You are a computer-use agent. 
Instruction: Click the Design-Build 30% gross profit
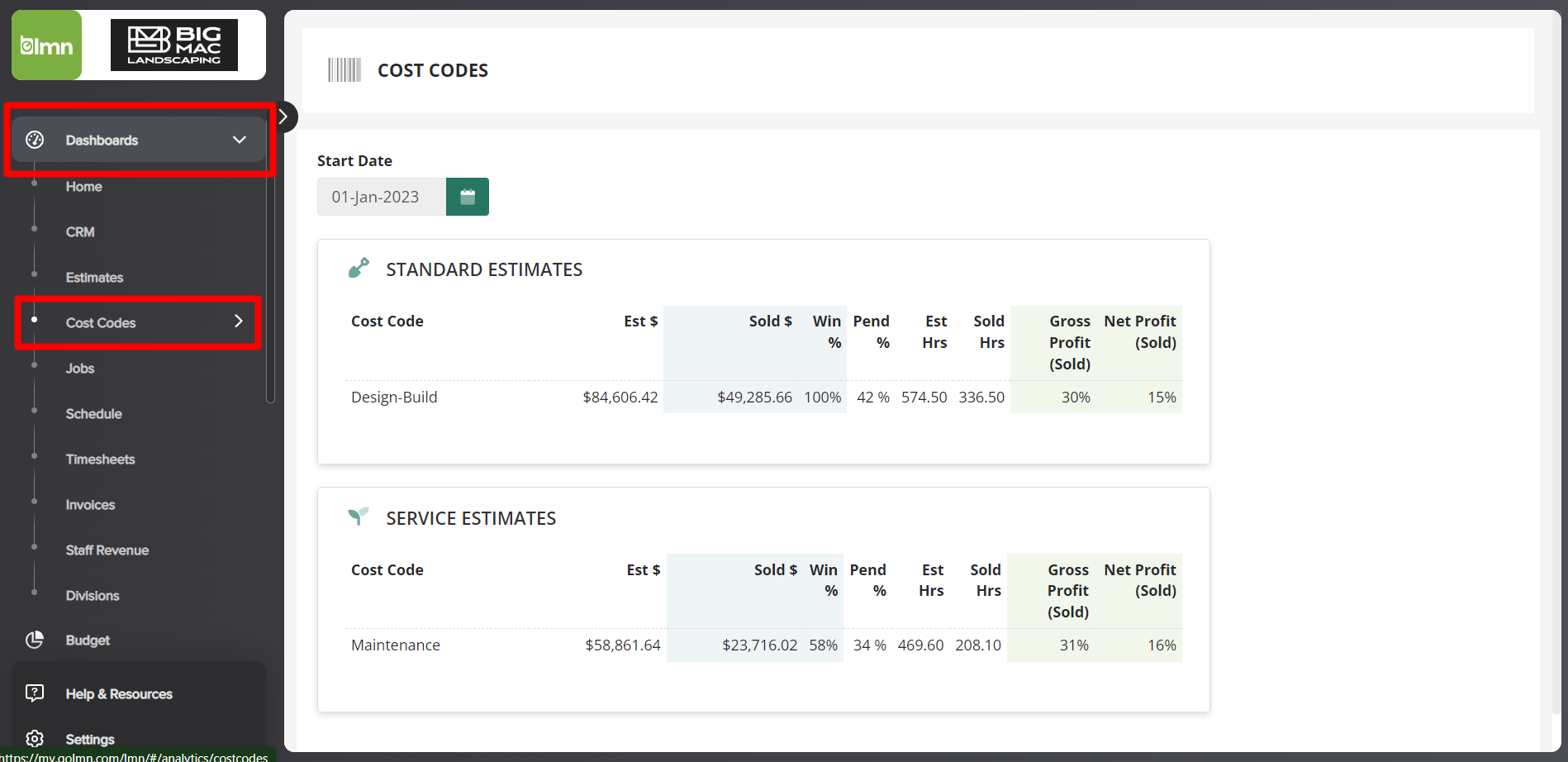(1076, 398)
